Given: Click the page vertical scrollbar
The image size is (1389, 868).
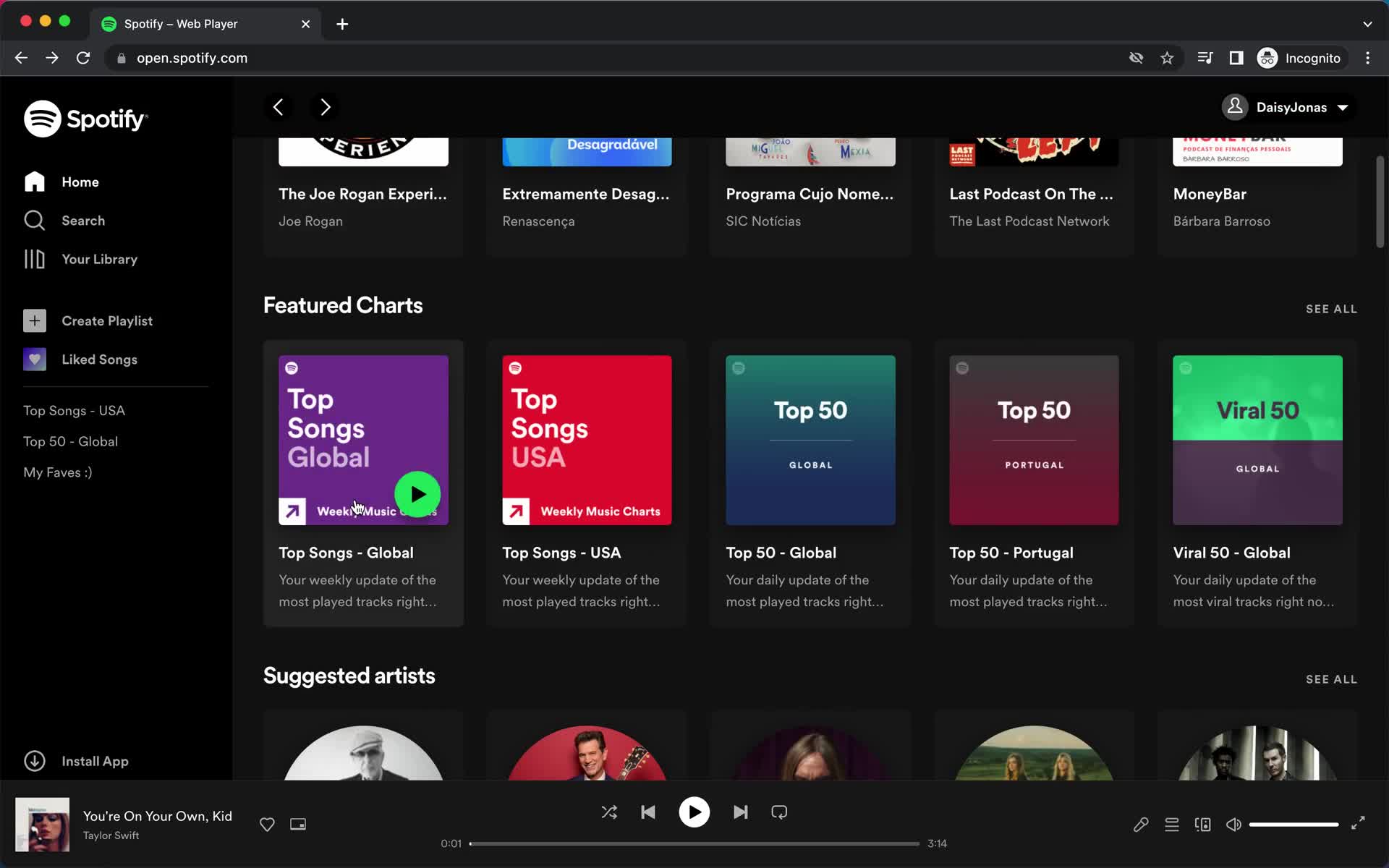Looking at the screenshot, I should coord(1380,202).
